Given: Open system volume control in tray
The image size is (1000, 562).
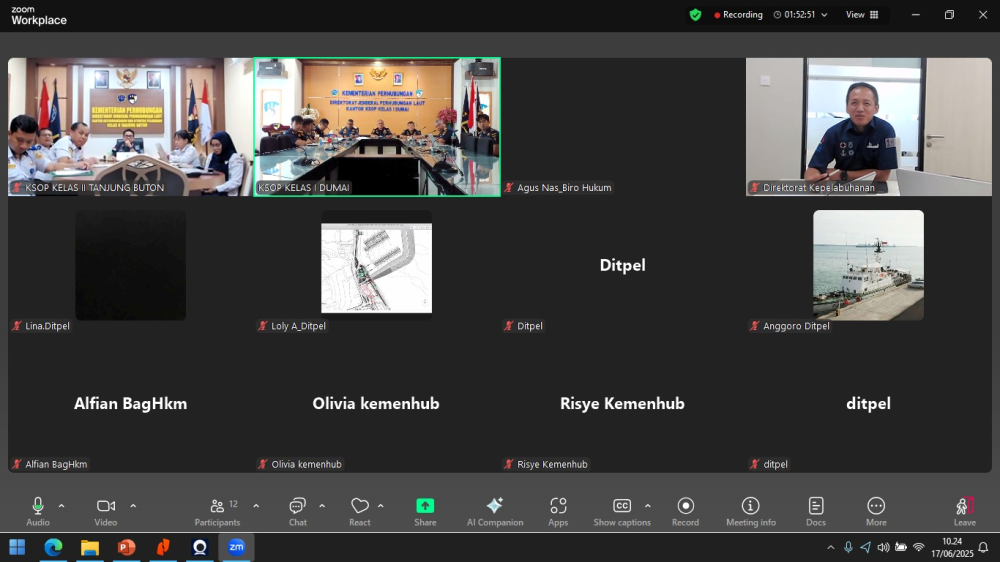Looking at the screenshot, I should coord(883,547).
